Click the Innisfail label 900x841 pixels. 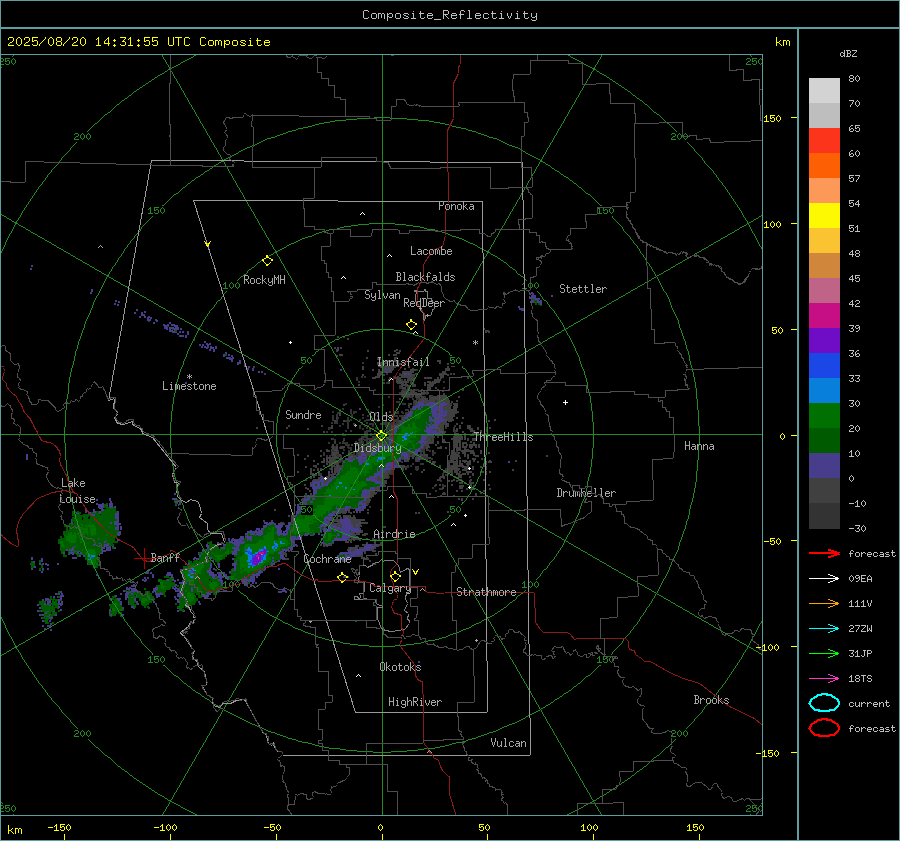click(403, 362)
